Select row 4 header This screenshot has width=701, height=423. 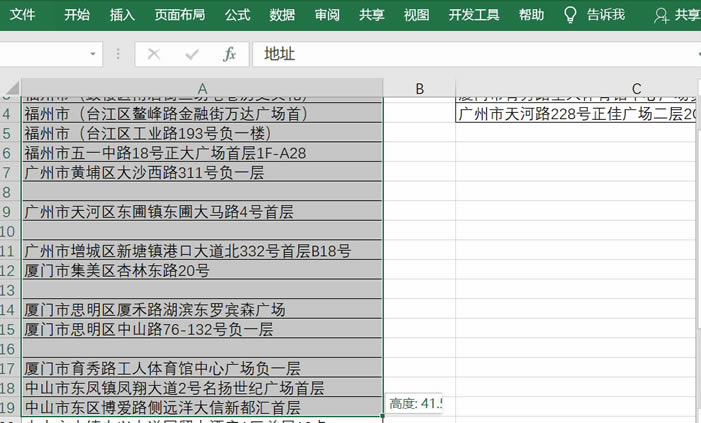coord(10,114)
